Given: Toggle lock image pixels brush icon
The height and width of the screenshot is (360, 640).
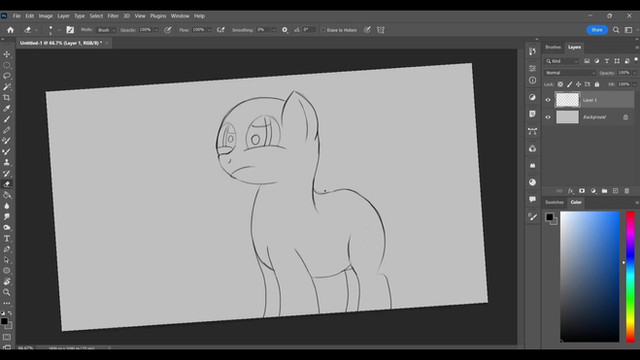Looking at the screenshot, I should click(569, 84).
